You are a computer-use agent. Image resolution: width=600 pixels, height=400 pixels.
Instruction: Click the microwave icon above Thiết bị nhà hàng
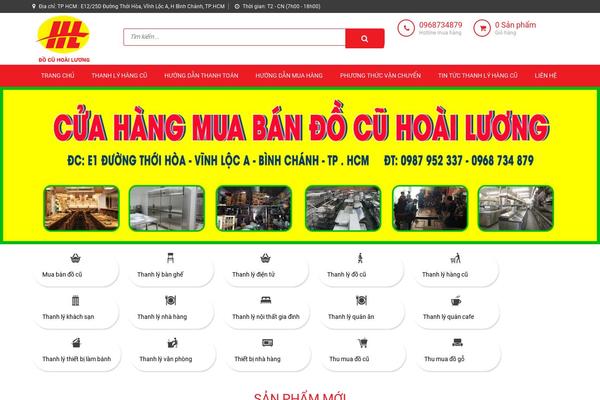tap(267, 343)
